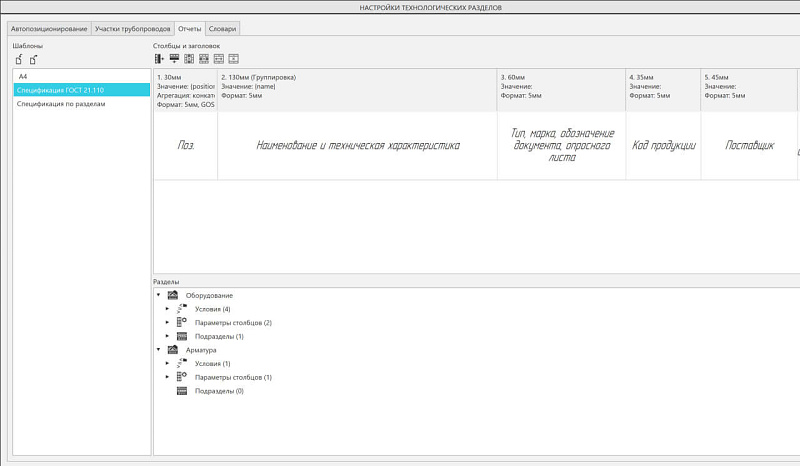Click the Поставщик header cell
The height and width of the screenshot is (466, 800).
point(750,146)
